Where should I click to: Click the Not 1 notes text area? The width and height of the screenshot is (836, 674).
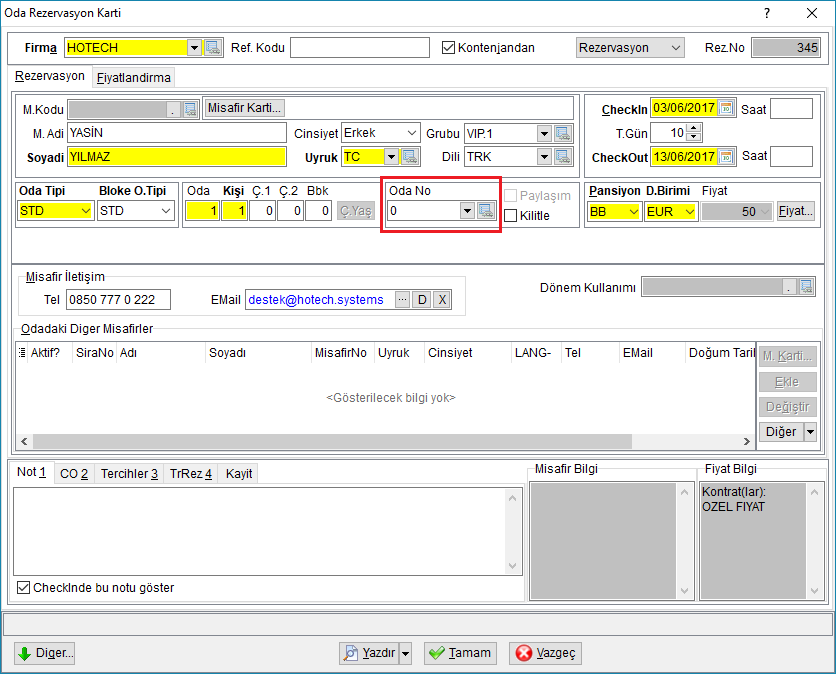[x=260, y=531]
